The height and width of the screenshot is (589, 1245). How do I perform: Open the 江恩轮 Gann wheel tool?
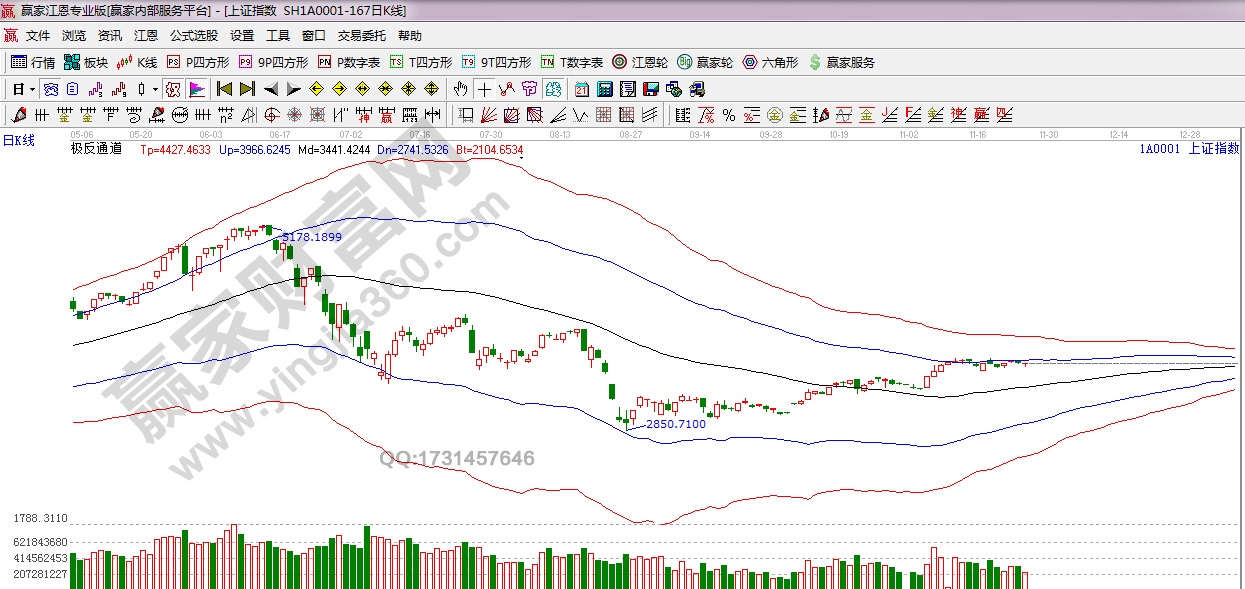point(640,62)
